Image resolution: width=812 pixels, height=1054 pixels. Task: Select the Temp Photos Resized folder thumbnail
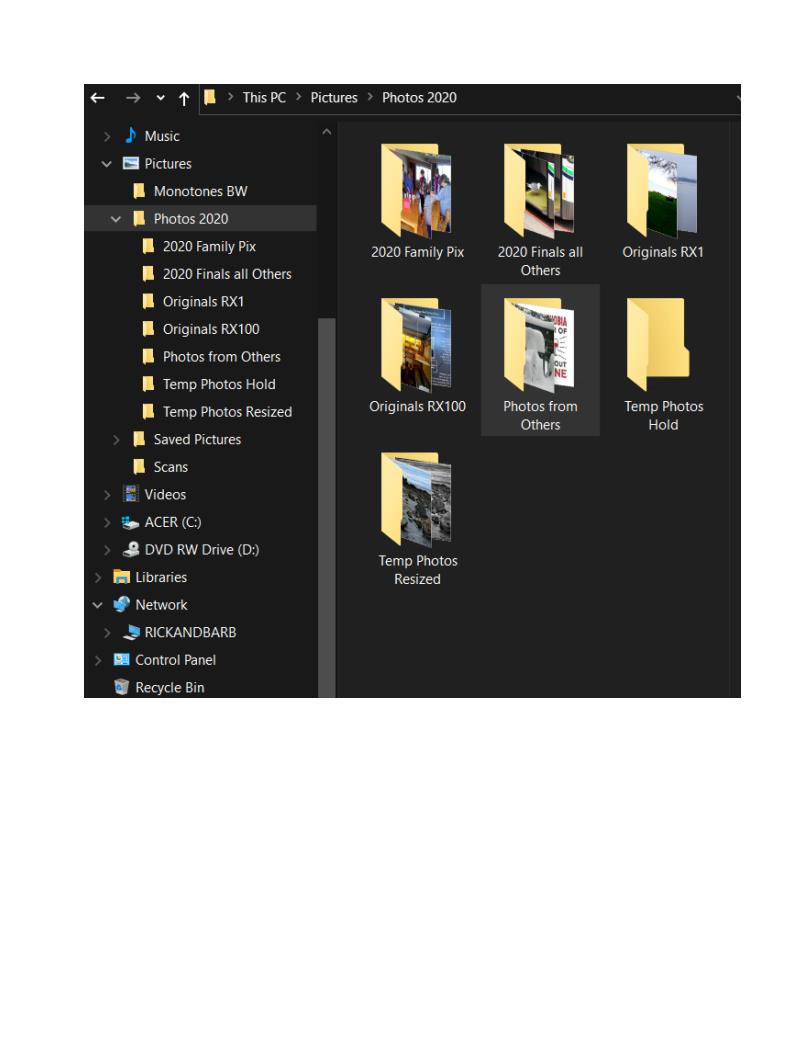point(417,499)
